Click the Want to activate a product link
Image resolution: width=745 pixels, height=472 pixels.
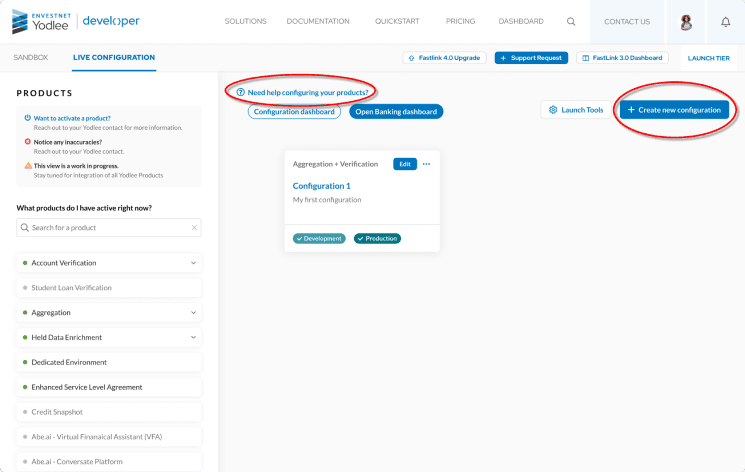(x=72, y=118)
